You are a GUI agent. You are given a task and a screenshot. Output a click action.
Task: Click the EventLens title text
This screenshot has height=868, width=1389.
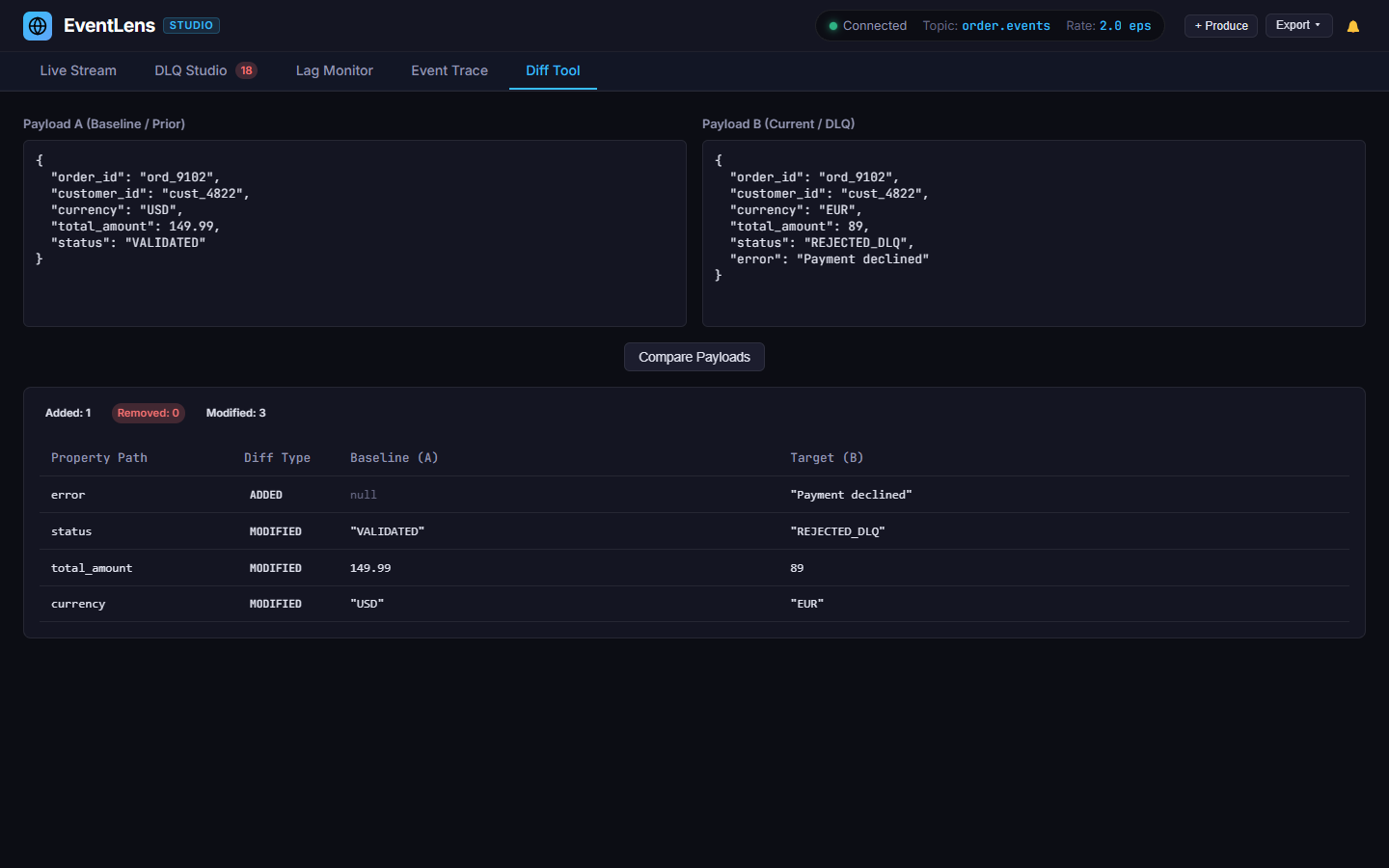(x=109, y=25)
